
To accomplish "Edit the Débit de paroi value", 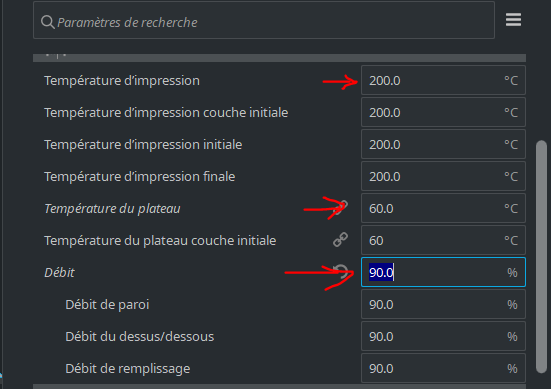I will click(x=443, y=304).
